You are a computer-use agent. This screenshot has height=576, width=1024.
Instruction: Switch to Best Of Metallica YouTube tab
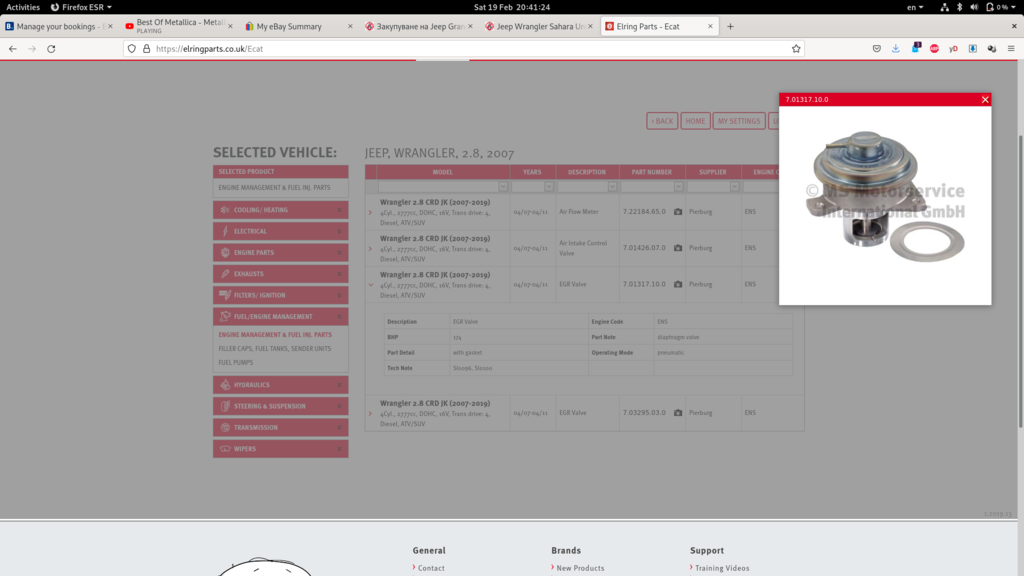click(178, 26)
